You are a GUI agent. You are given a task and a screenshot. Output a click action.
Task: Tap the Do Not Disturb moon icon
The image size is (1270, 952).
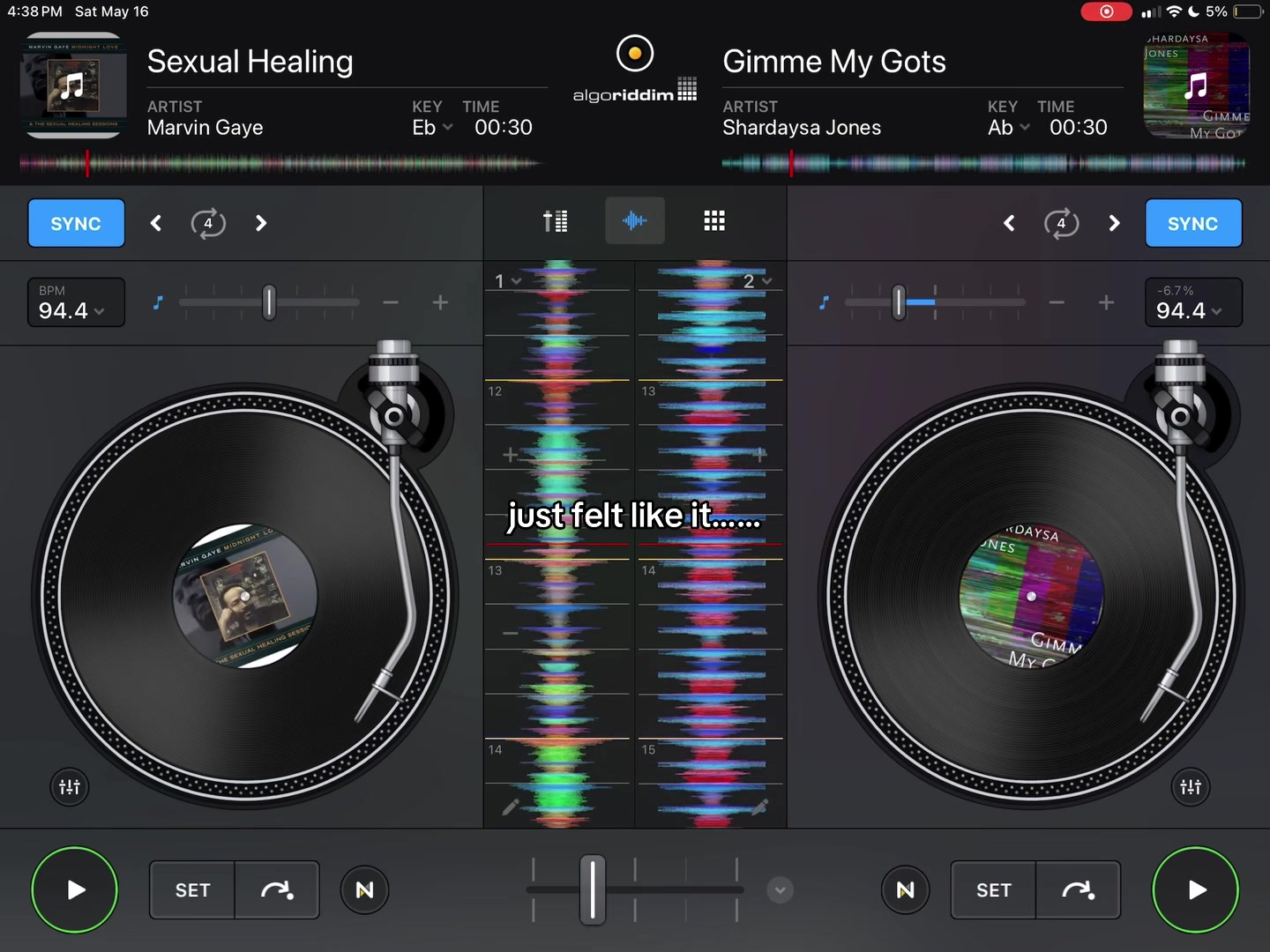coord(1193,11)
